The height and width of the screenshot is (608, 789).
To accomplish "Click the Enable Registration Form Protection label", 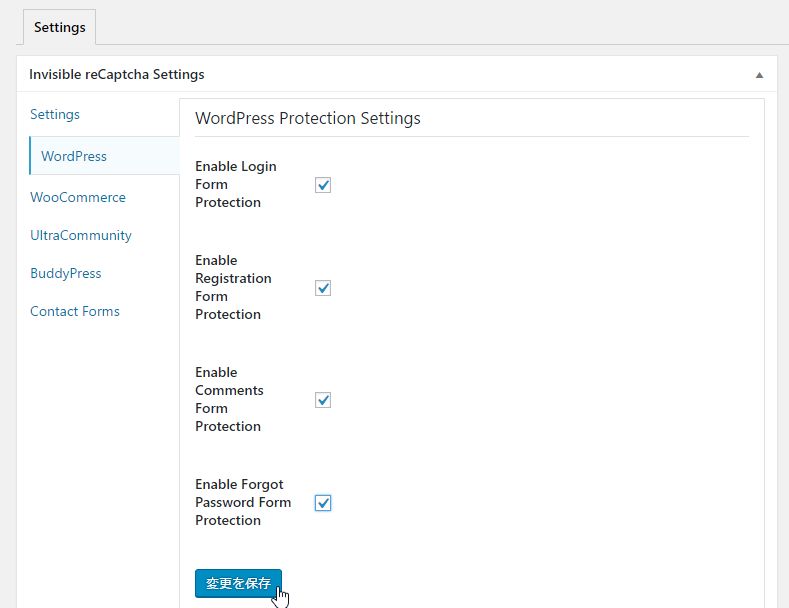I will click(233, 287).
